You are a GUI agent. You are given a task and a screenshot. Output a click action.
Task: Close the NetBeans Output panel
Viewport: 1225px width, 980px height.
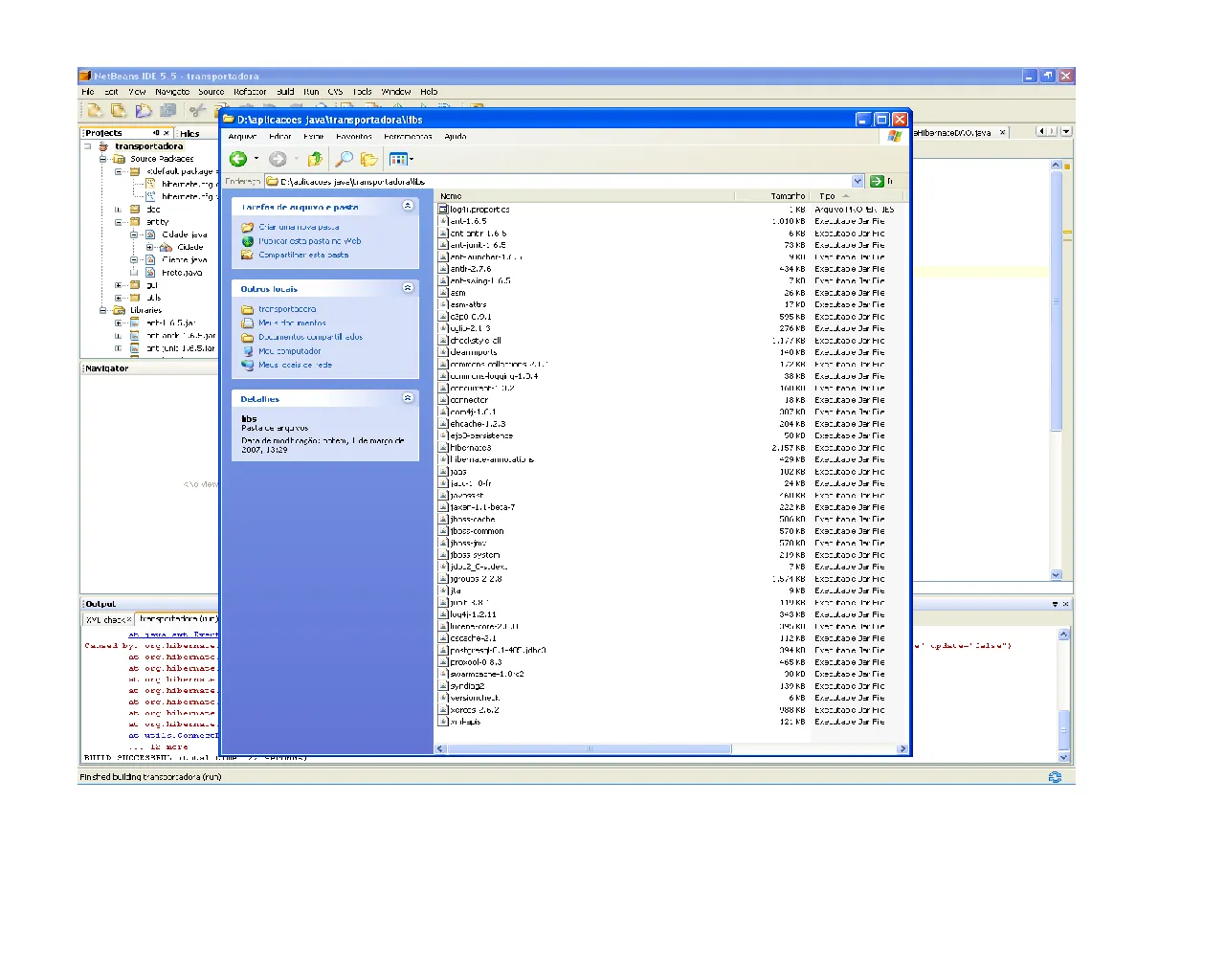point(1065,604)
